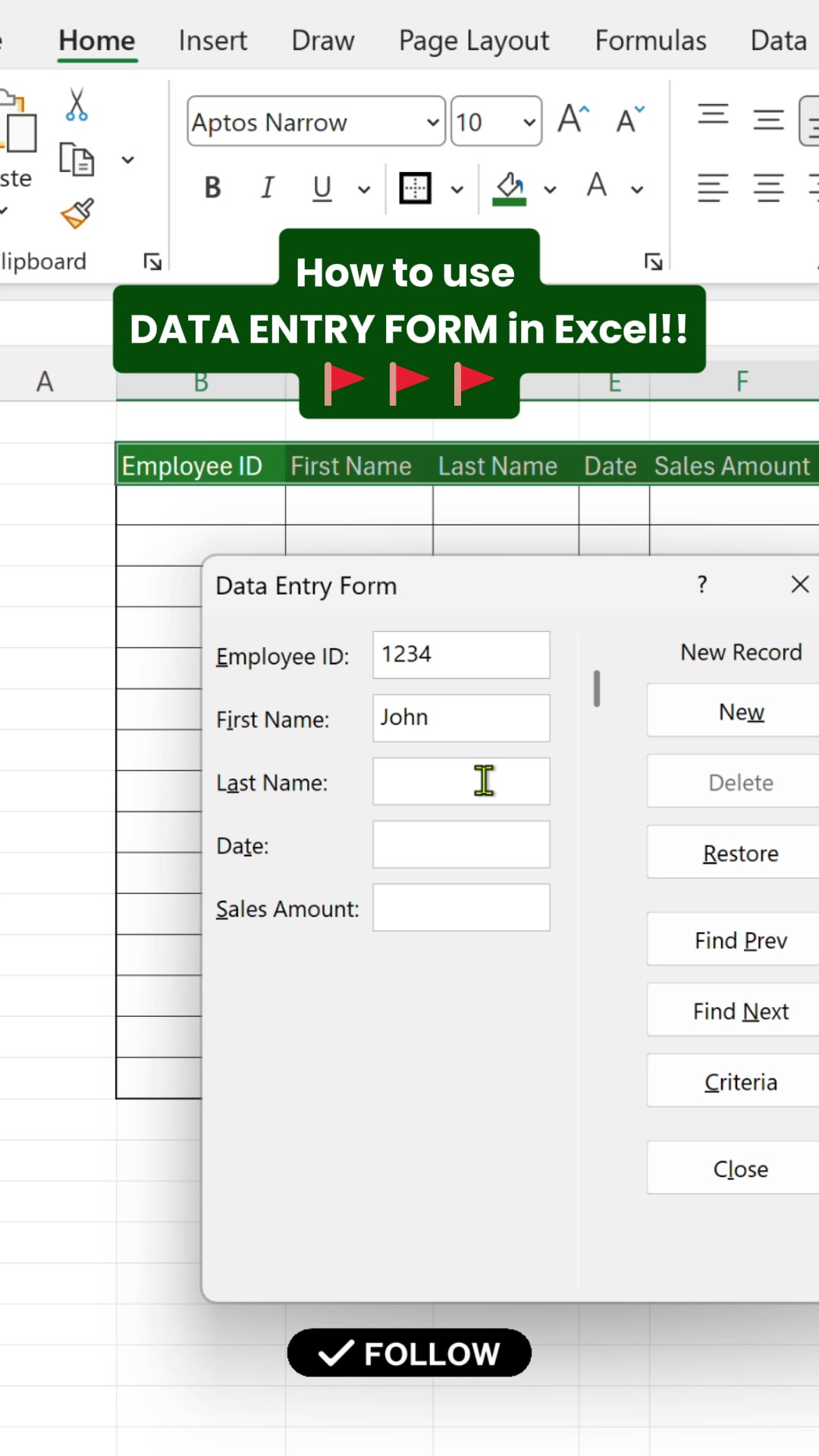Click the Copy icon in Clipboard

77,159
